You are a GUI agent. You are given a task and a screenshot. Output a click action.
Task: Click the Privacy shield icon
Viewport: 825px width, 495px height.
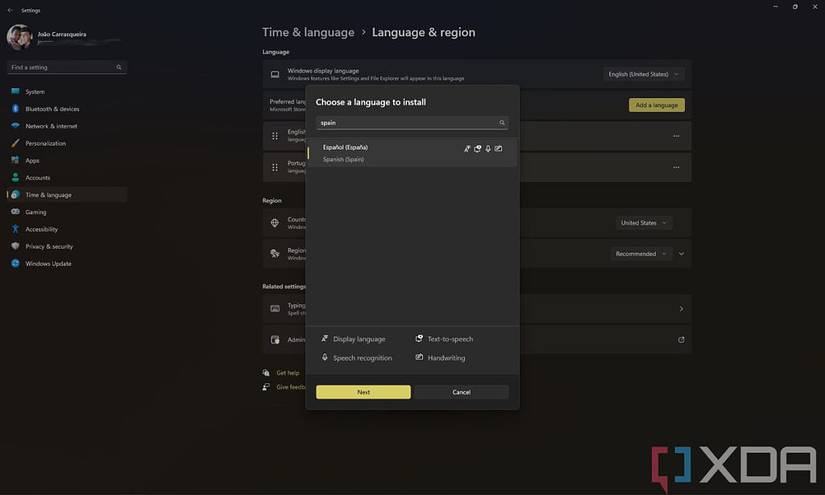pyautogui.click(x=15, y=246)
